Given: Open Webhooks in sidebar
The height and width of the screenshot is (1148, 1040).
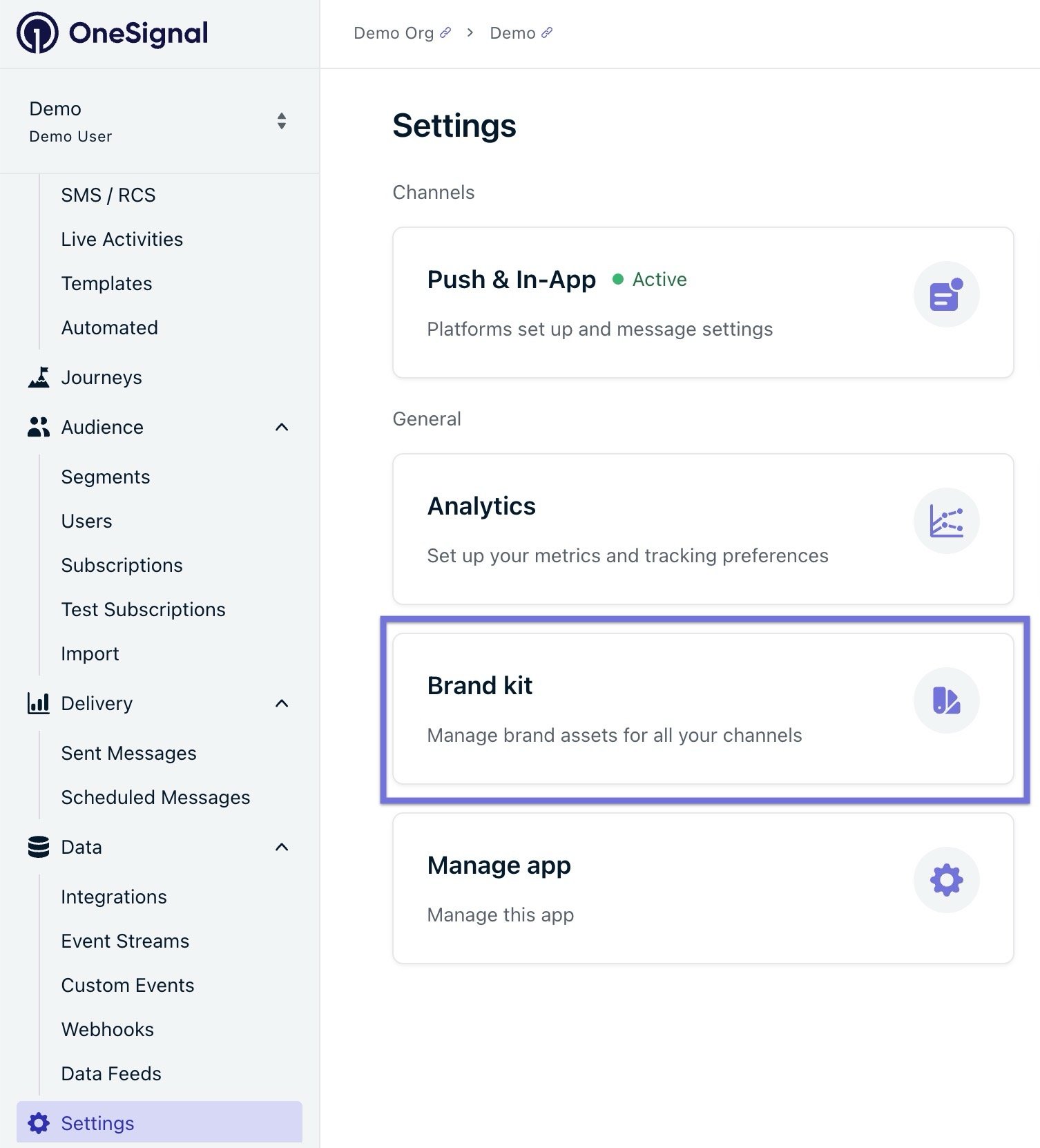Looking at the screenshot, I should [108, 1029].
